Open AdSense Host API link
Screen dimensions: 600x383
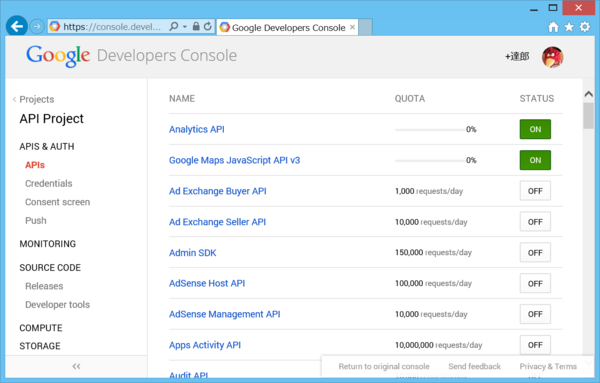click(x=207, y=284)
